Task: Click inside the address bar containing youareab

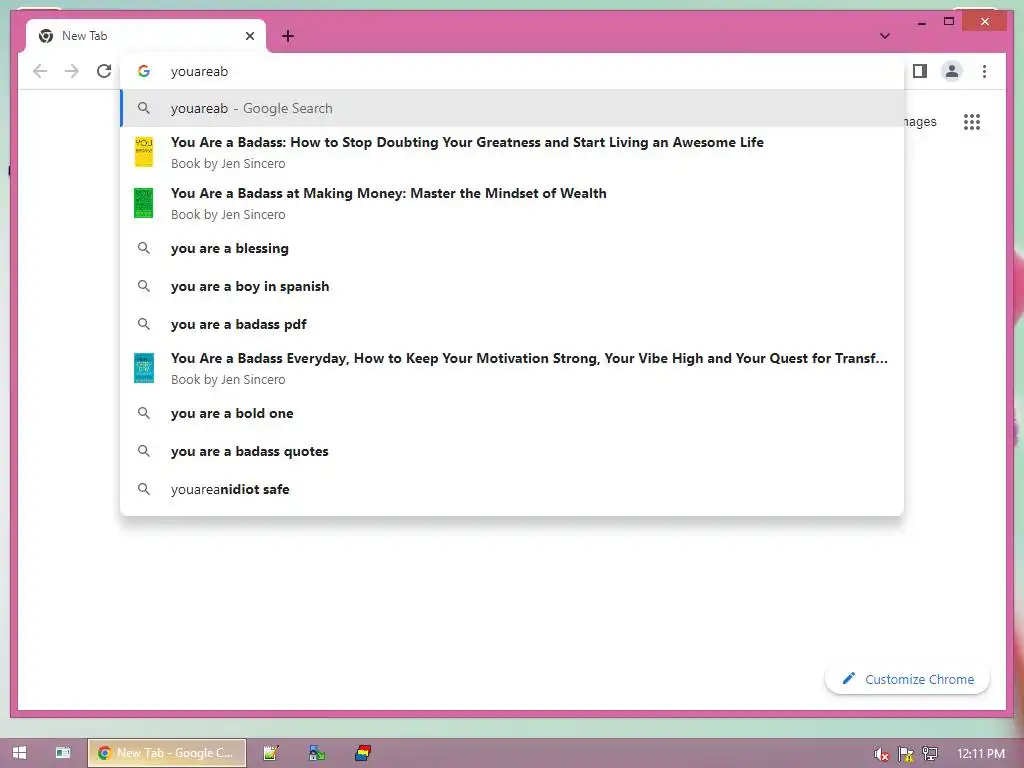Action: [x=512, y=71]
